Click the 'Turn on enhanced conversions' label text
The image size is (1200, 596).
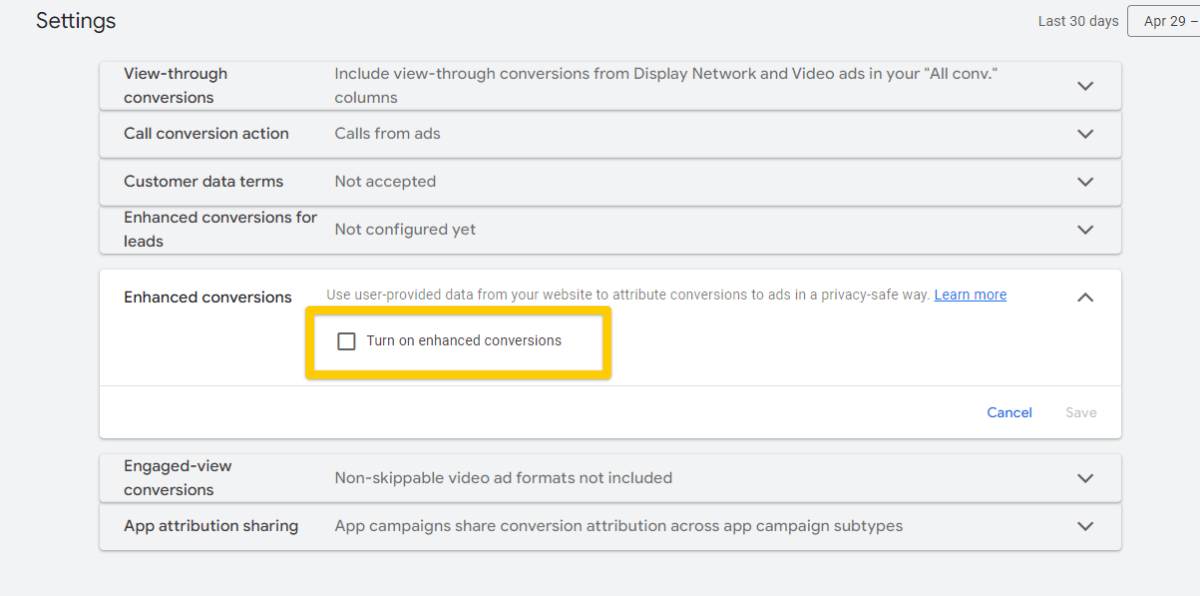[x=464, y=341]
